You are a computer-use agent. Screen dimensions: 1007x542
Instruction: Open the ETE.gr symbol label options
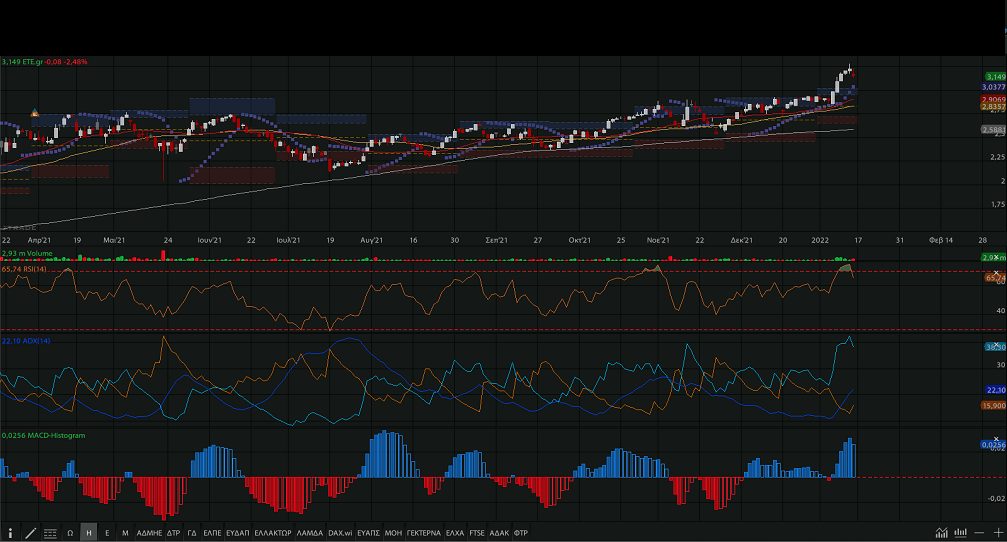(x=45, y=62)
